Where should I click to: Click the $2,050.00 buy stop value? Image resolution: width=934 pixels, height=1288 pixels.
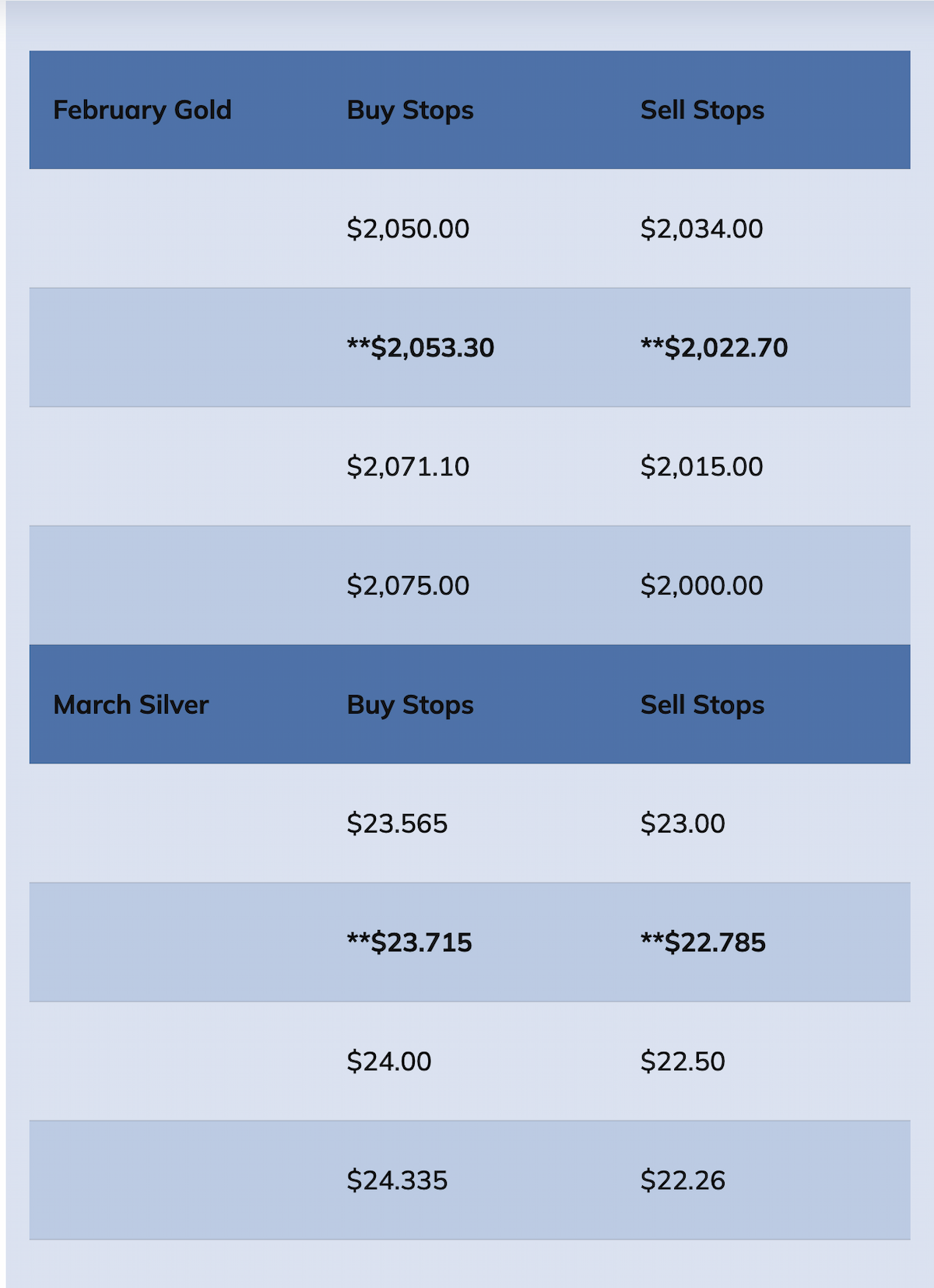click(x=408, y=229)
